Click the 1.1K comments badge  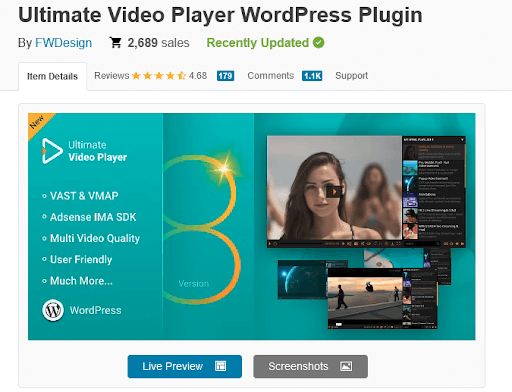pos(312,76)
